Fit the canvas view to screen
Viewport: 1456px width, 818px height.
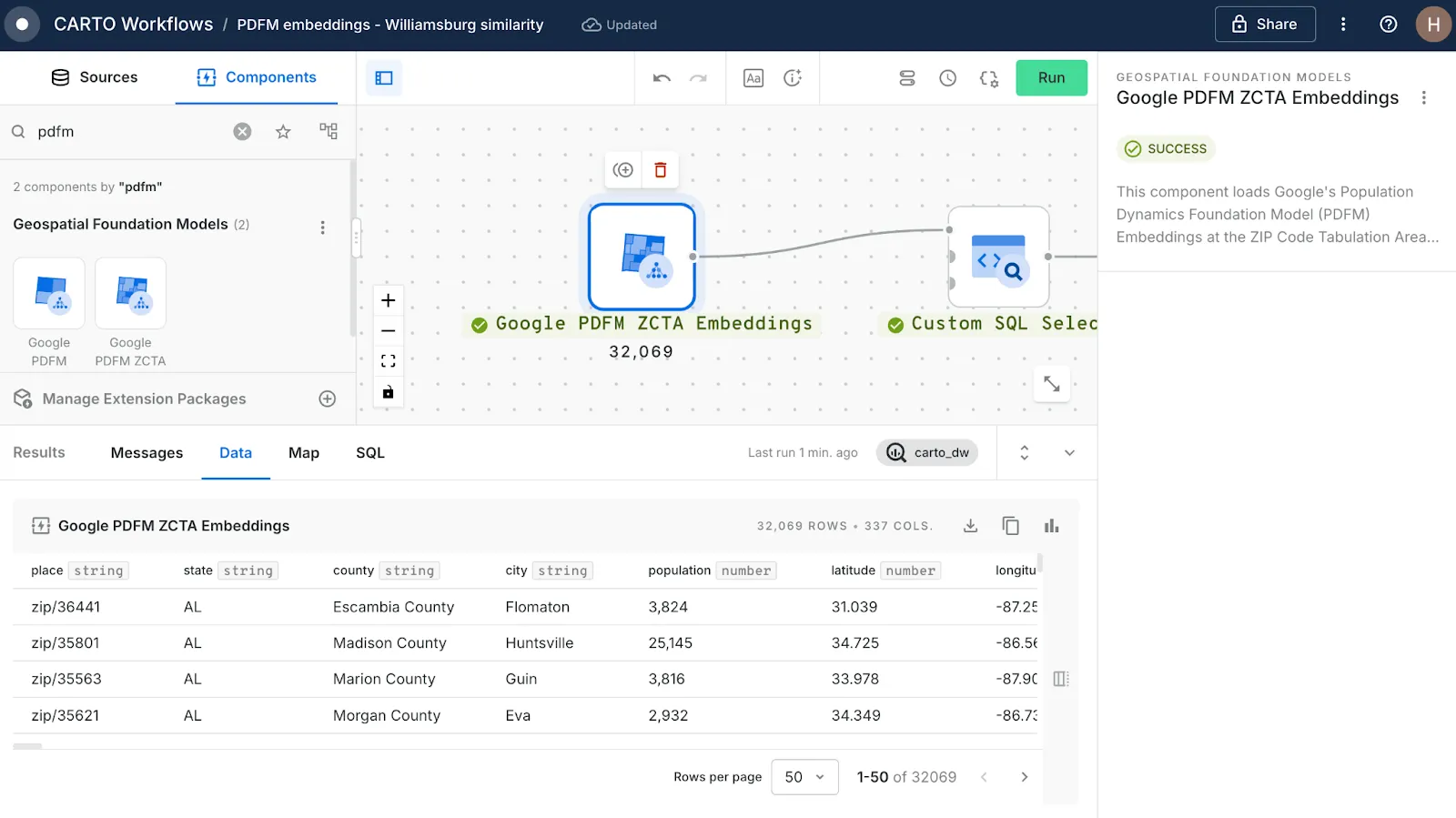pos(389,361)
